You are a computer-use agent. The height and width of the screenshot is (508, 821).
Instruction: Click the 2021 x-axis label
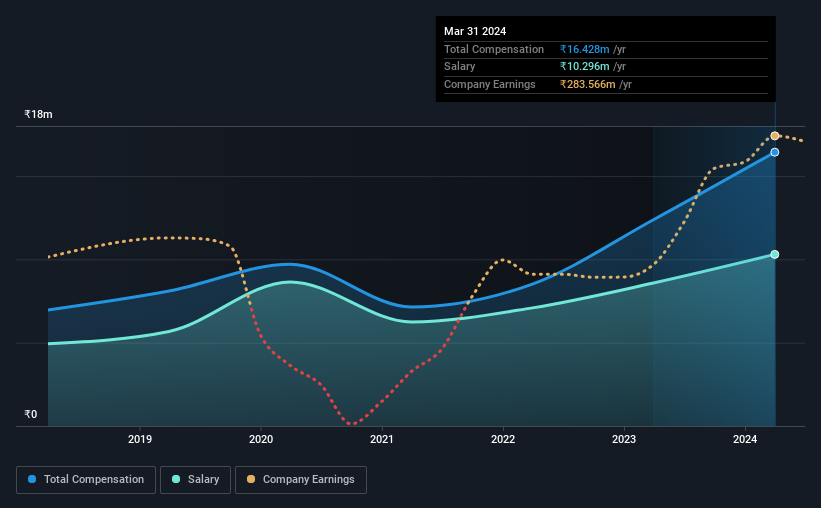click(x=382, y=439)
